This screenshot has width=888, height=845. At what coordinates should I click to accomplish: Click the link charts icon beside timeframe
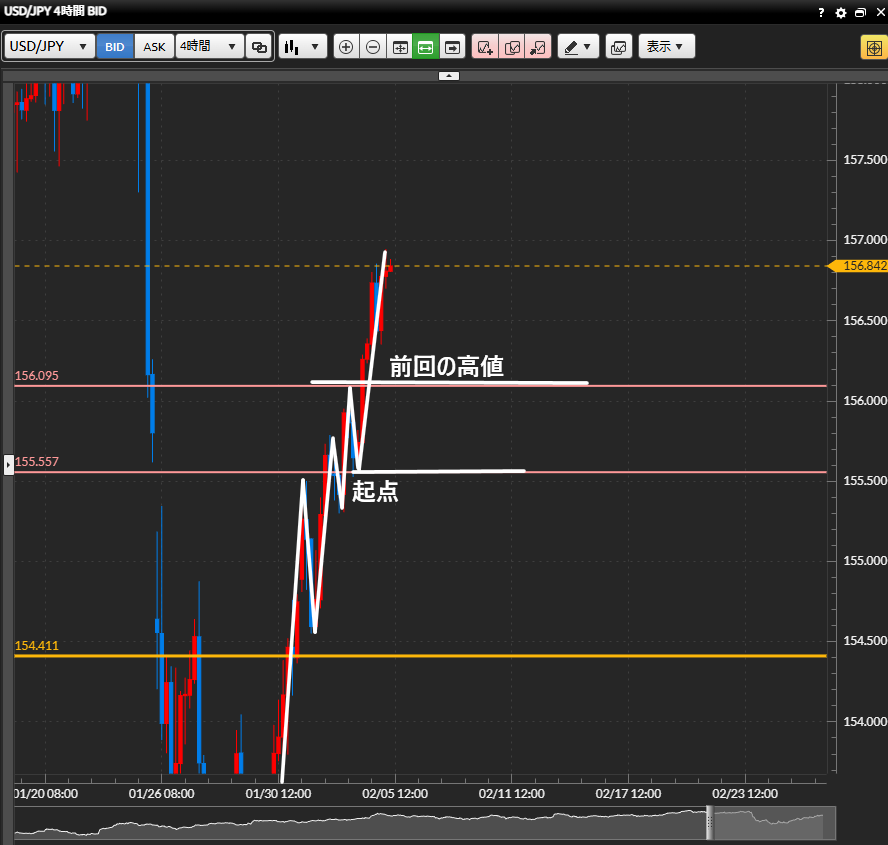click(259, 47)
